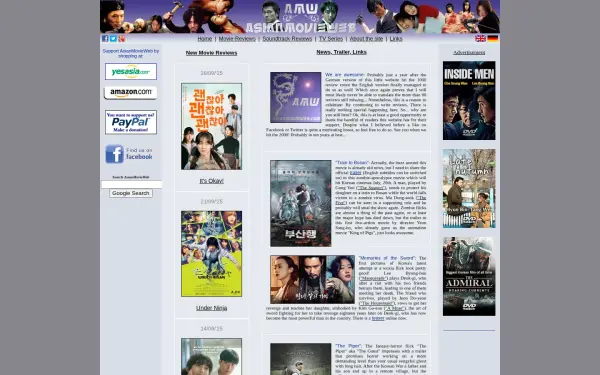Click the date above It's Okay! poster
600x375 pixels.
tap(212, 73)
